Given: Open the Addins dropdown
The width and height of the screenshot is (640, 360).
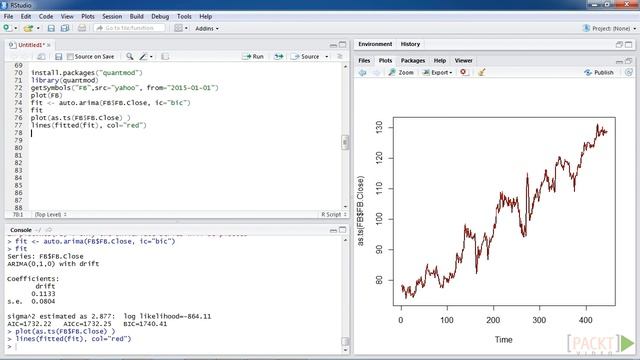Looking at the screenshot, I should click(x=207, y=28).
